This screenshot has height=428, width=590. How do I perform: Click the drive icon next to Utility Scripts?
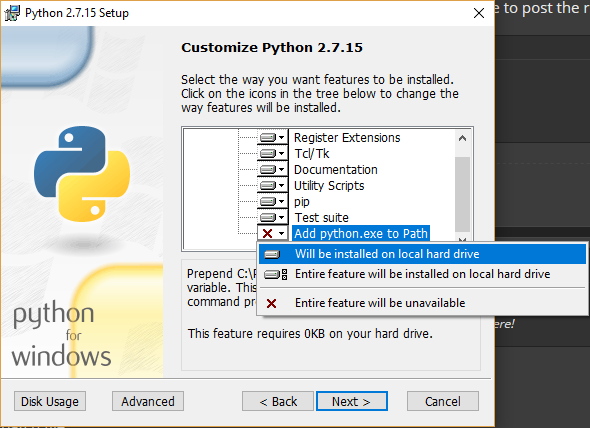[268, 186]
